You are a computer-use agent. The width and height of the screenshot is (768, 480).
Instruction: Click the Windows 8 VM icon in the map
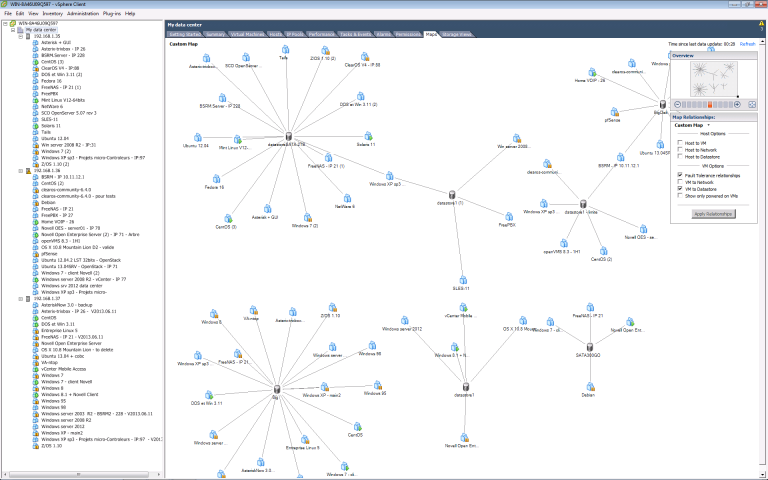214,314
